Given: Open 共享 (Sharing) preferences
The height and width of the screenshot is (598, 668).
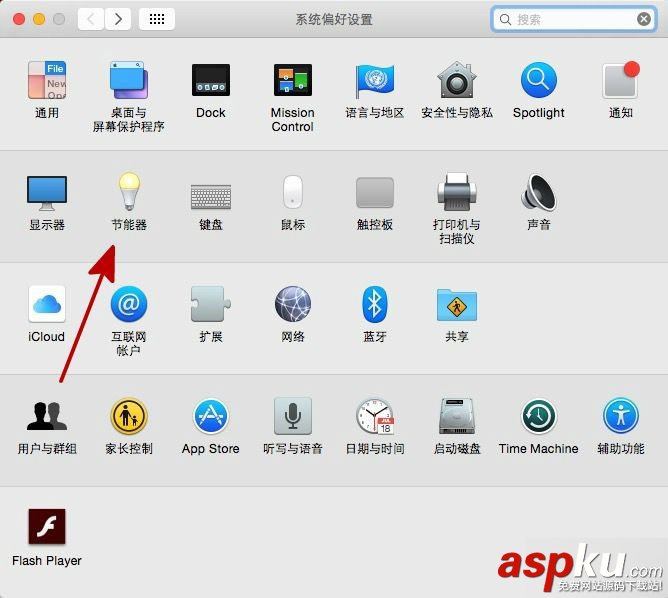Looking at the screenshot, I should point(457,305).
